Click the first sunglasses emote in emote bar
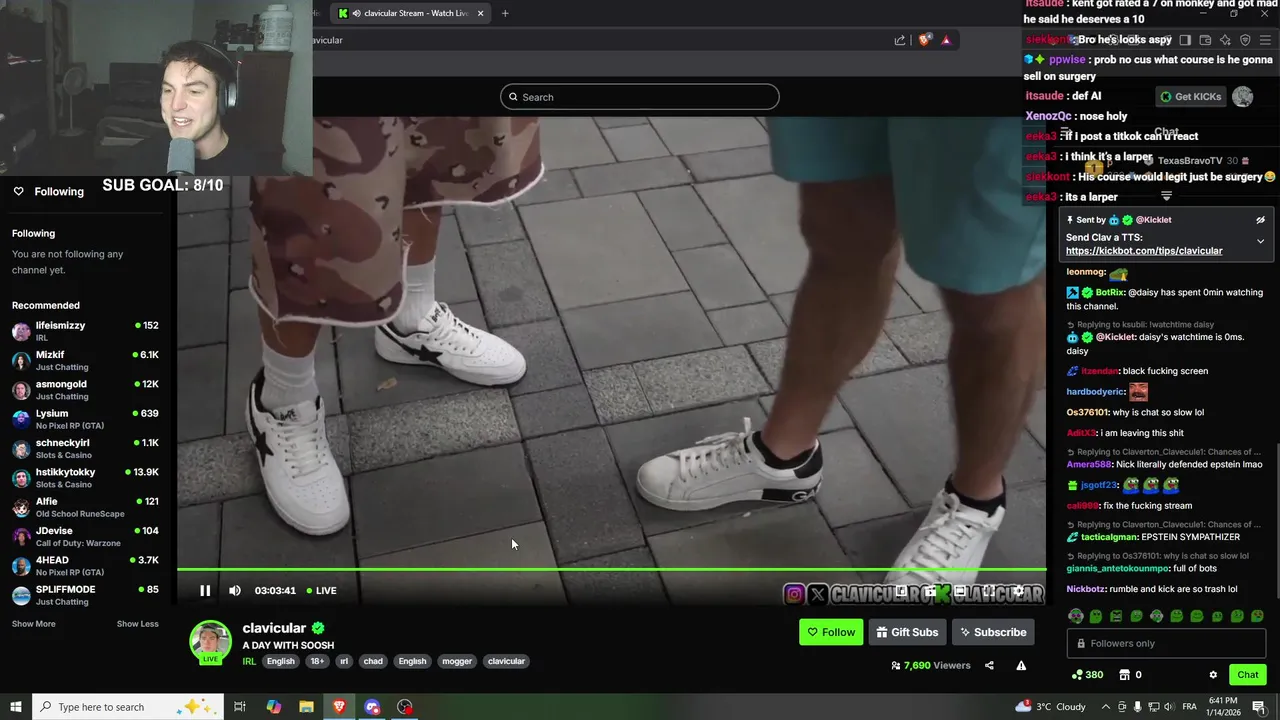This screenshot has height=720, width=1280. click(x=1075, y=616)
